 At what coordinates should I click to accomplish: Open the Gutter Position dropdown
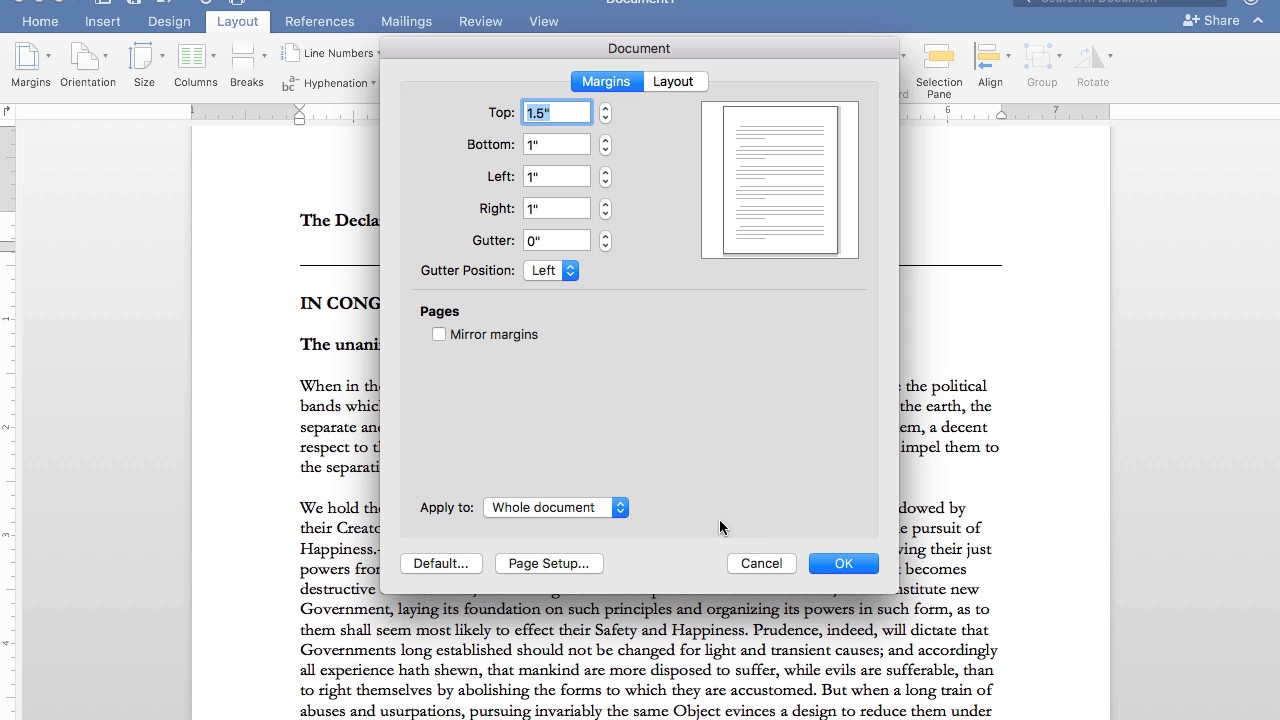(x=551, y=270)
